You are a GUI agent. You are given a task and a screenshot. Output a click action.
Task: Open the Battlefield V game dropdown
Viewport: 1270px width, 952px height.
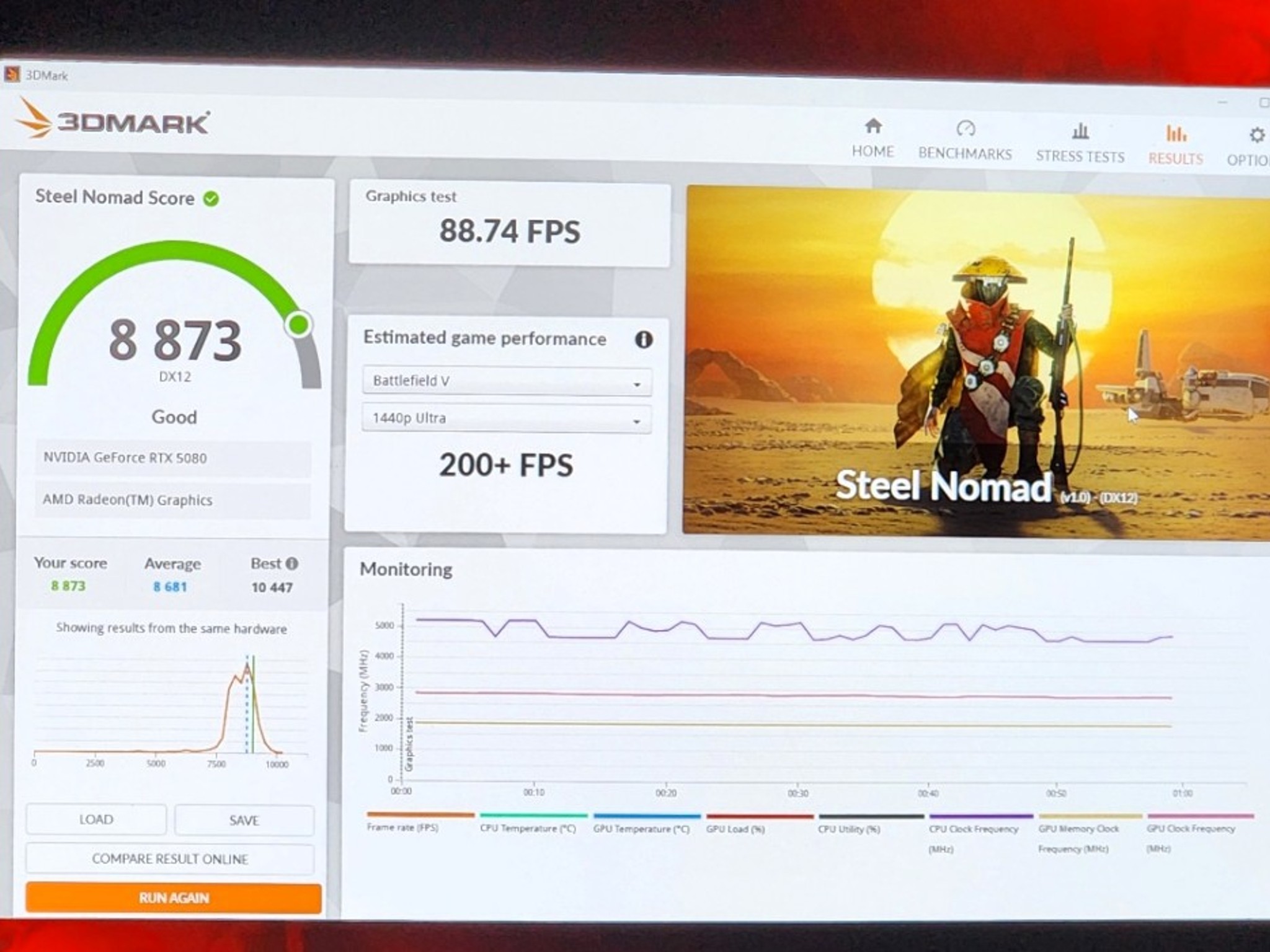click(506, 382)
